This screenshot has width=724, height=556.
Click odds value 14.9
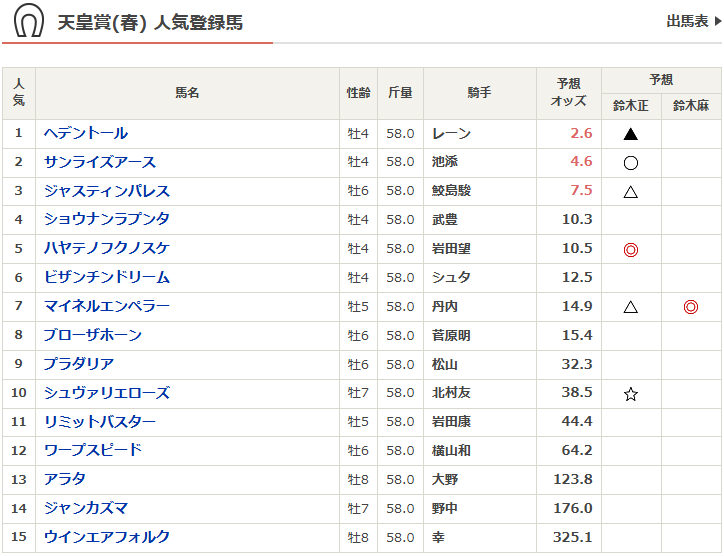pyautogui.click(x=577, y=306)
